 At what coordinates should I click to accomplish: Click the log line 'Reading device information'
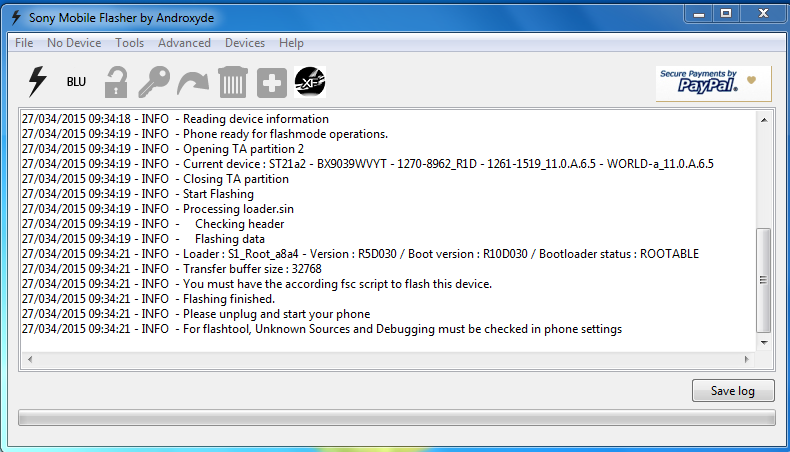(175, 119)
